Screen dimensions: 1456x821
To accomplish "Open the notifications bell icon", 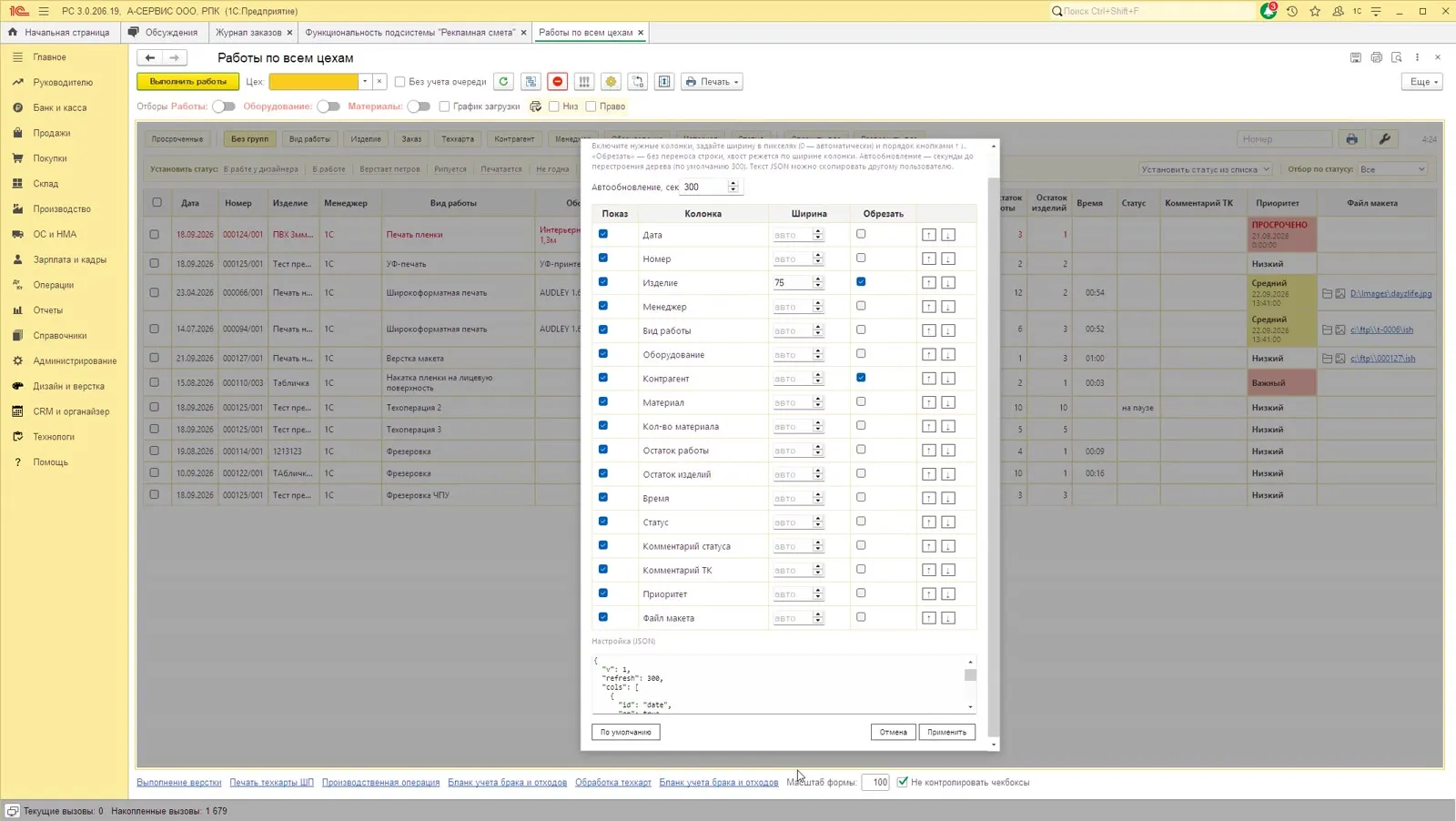I will (1268, 11).
